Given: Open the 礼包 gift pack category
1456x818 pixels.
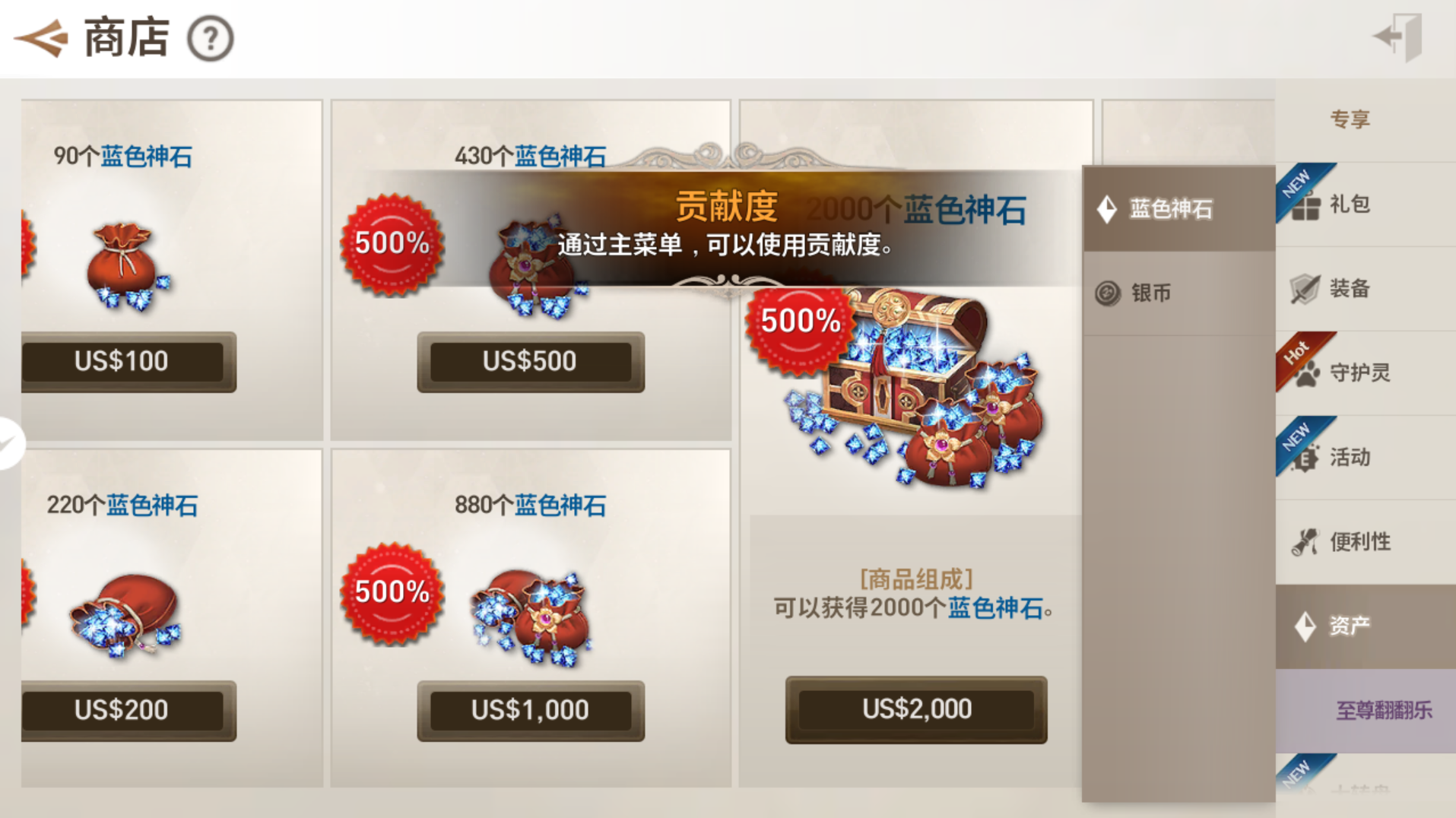Looking at the screenshot, I should pyautogui.click(x=1366, y=204).
